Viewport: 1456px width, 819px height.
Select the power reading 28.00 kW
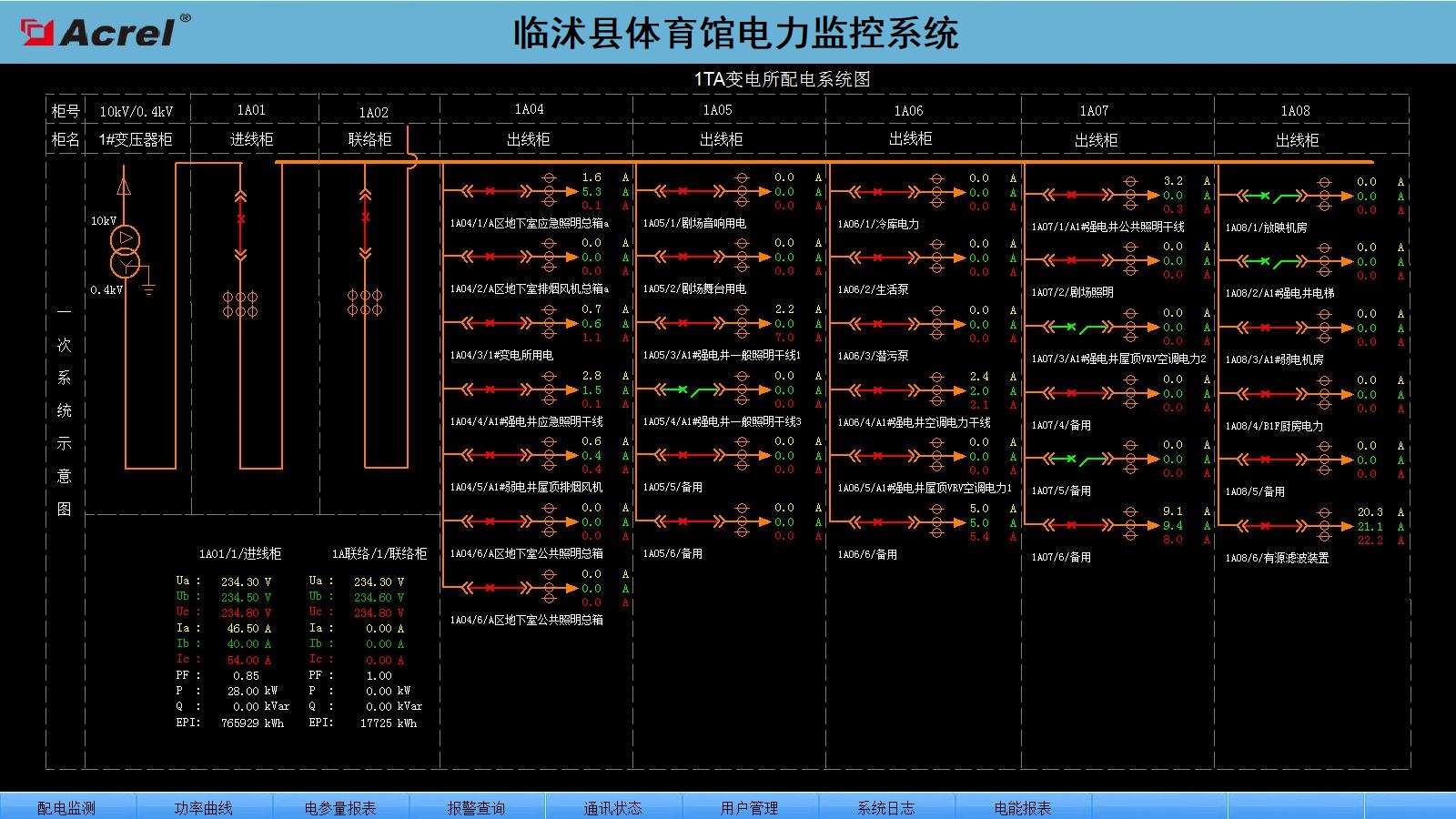point(252,692)
